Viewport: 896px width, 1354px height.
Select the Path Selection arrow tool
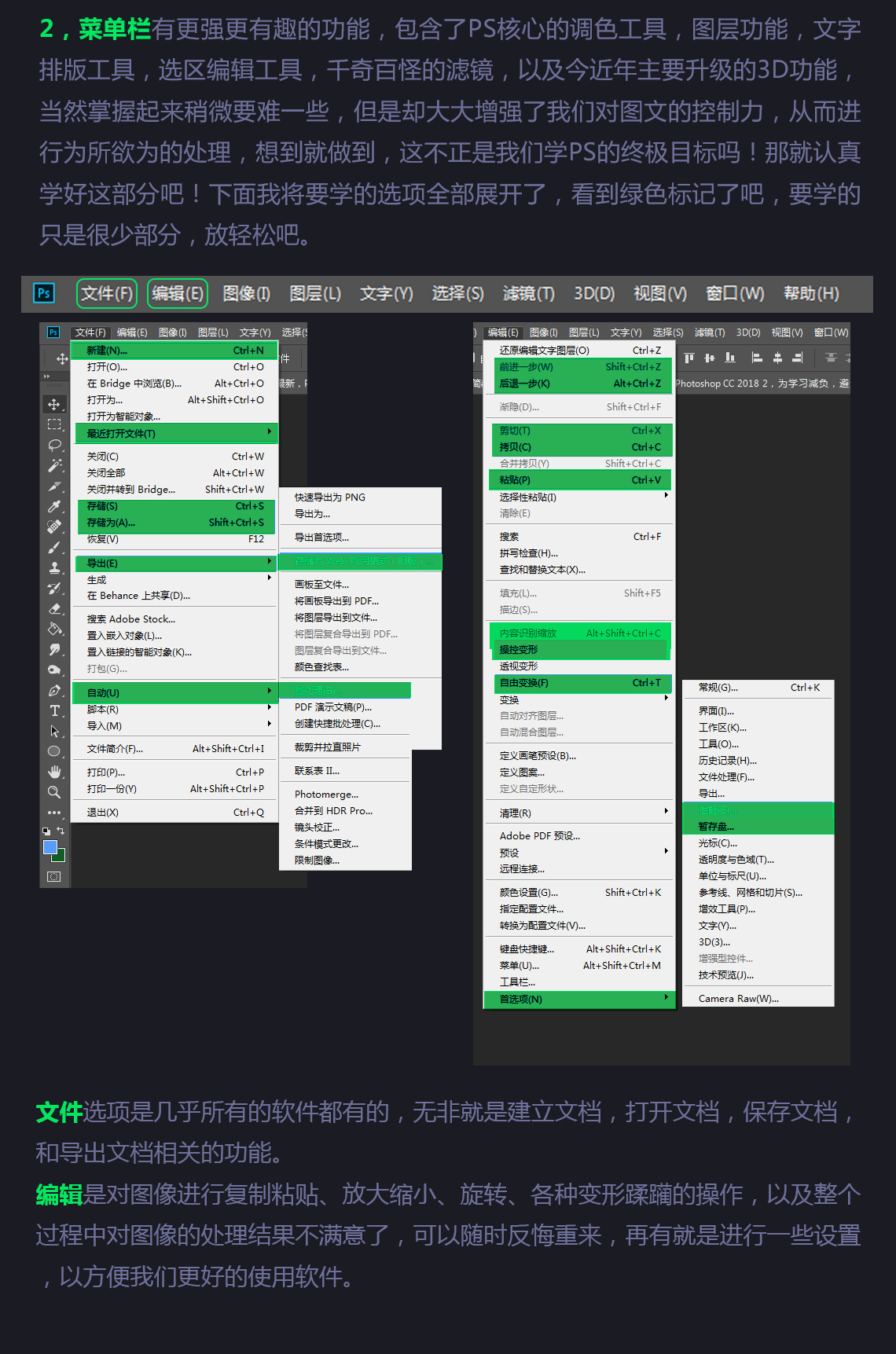point(54,731)
